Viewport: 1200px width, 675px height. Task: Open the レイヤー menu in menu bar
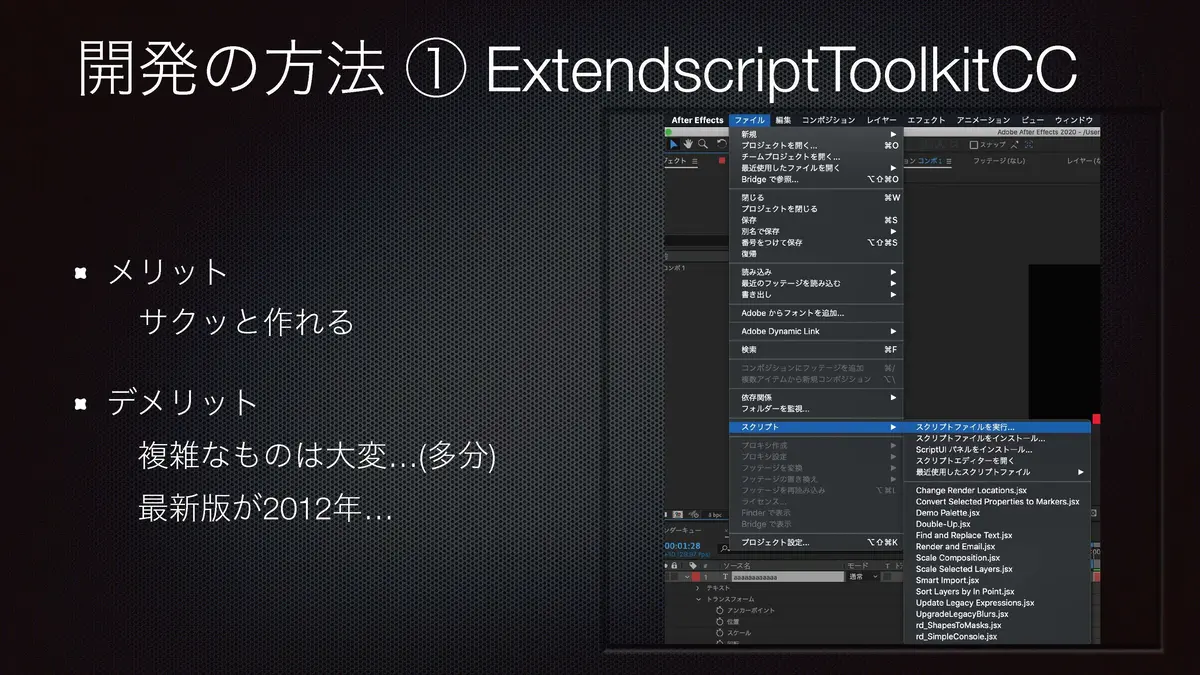(x=882, y=120)
